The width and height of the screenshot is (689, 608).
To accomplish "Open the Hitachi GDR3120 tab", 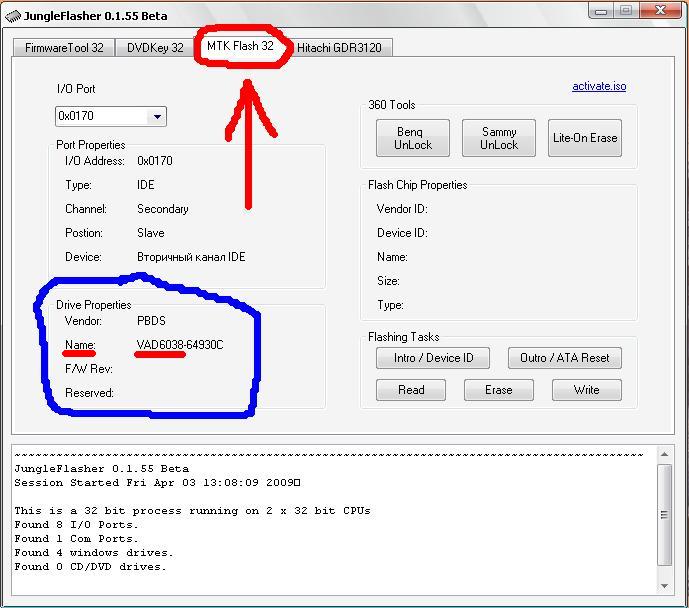I will pos(339,47).
